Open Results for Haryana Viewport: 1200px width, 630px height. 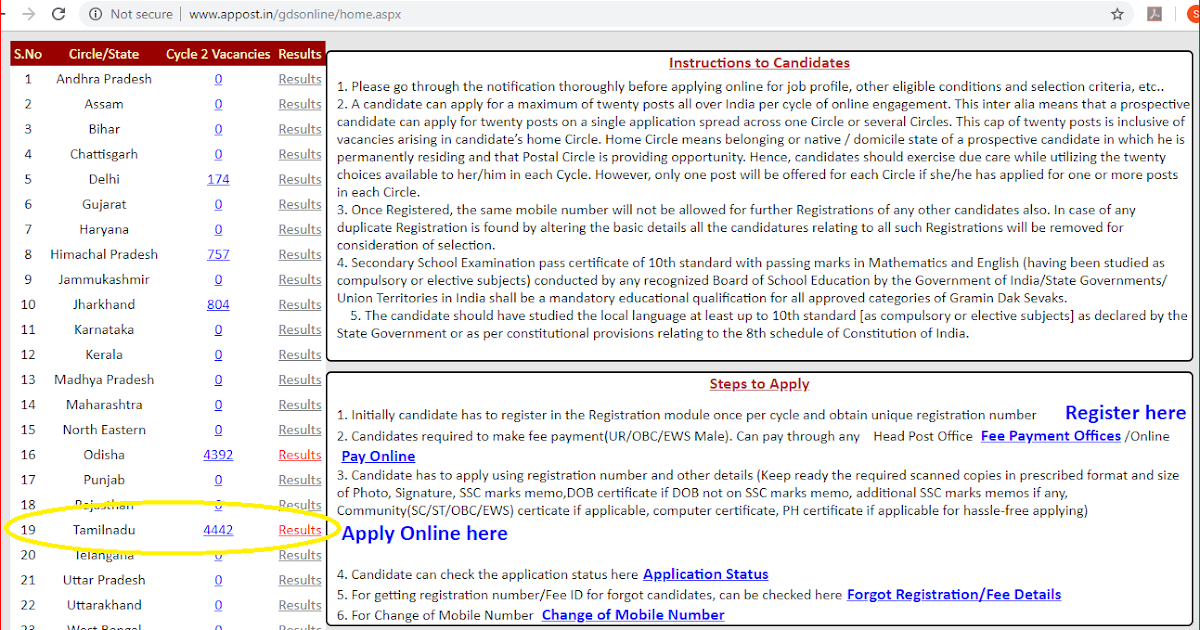(x=300, y=229)
